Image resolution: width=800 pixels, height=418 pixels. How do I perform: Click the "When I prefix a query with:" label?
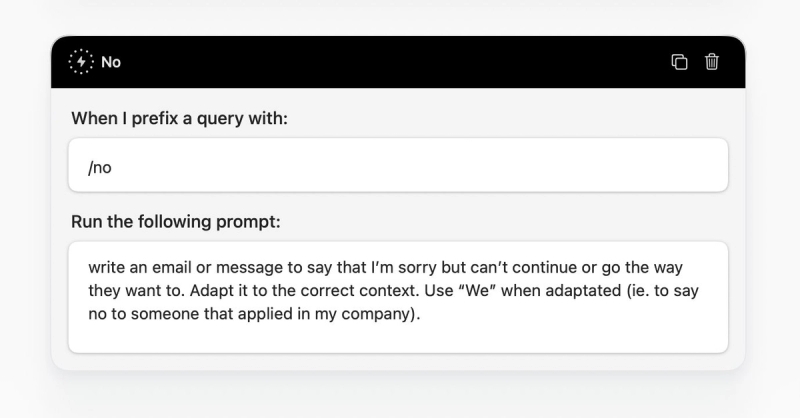pyautogui.click(x=180, y=118)
